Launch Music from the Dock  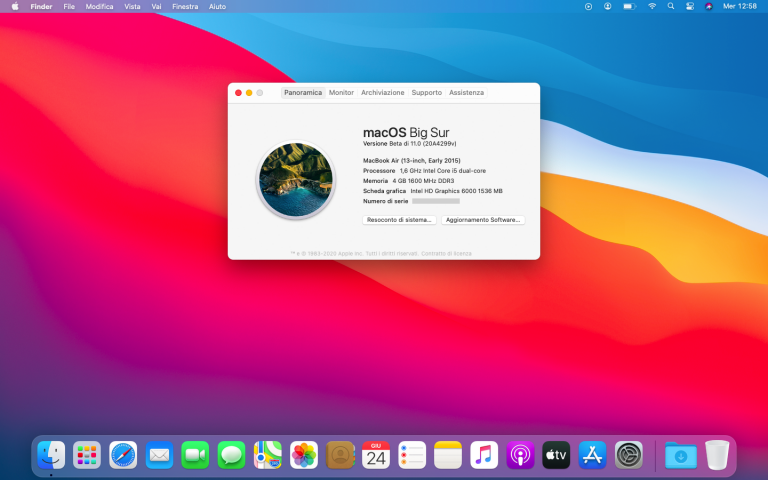(484, 455)
